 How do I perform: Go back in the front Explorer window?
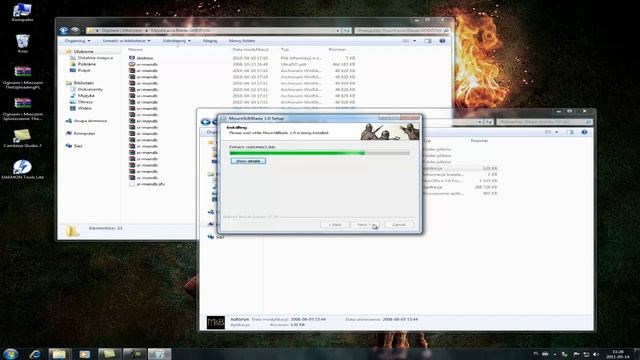tap(205, 122)
